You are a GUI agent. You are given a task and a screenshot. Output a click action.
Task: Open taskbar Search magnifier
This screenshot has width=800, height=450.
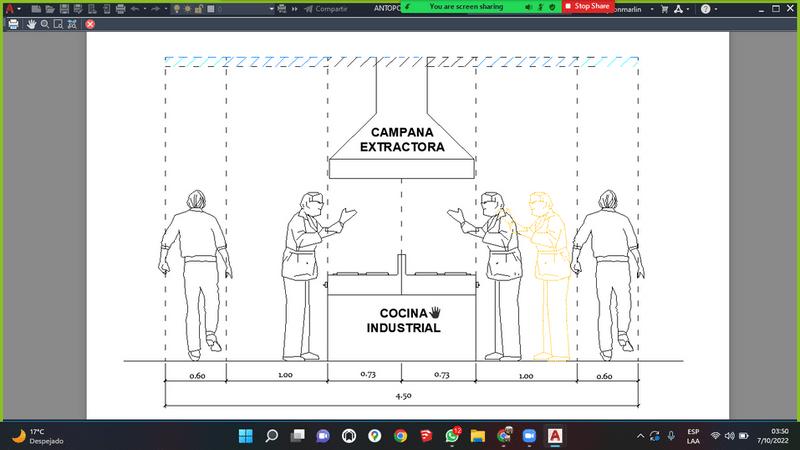[271, 436]
